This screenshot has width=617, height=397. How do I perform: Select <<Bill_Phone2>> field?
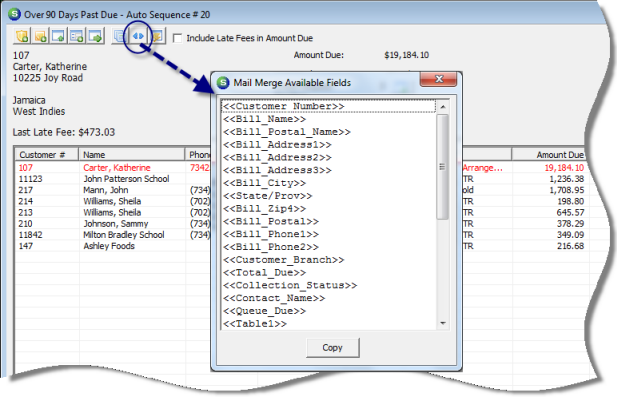click(x=329, y=247)
